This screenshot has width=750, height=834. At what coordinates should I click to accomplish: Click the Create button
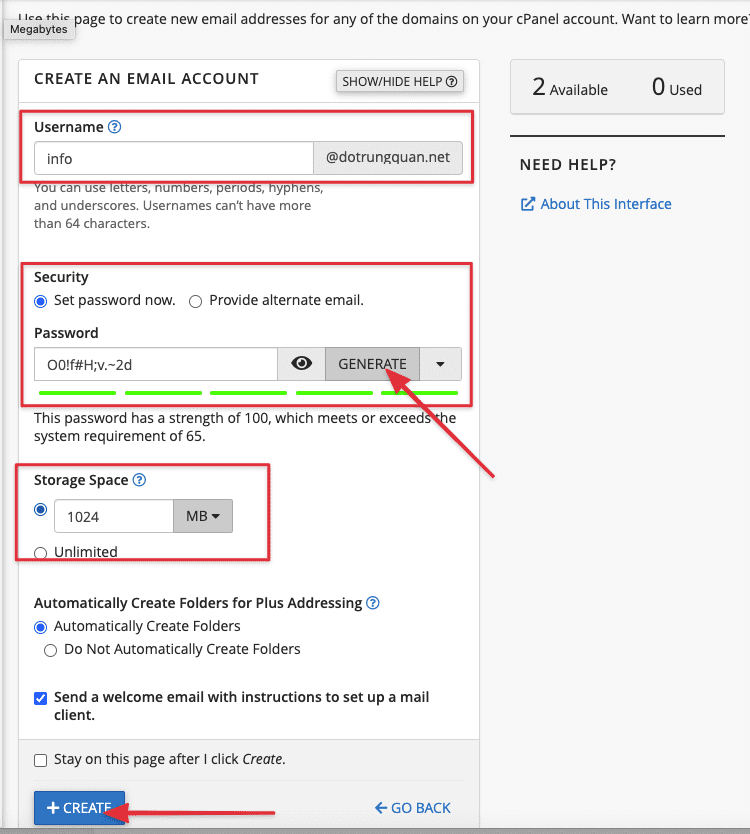tap(79, 808)
